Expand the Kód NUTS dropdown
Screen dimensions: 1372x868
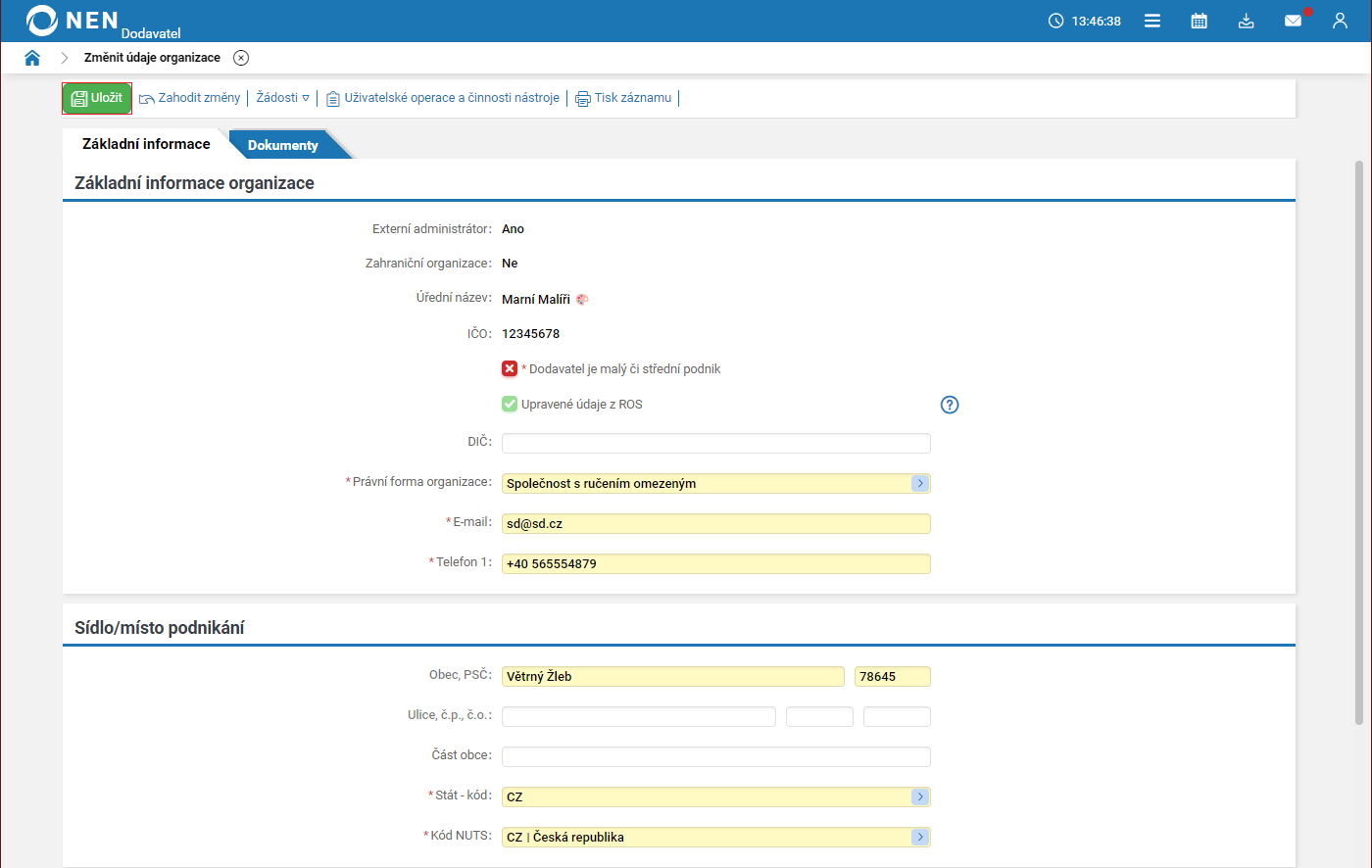click(x=919, y=837)
